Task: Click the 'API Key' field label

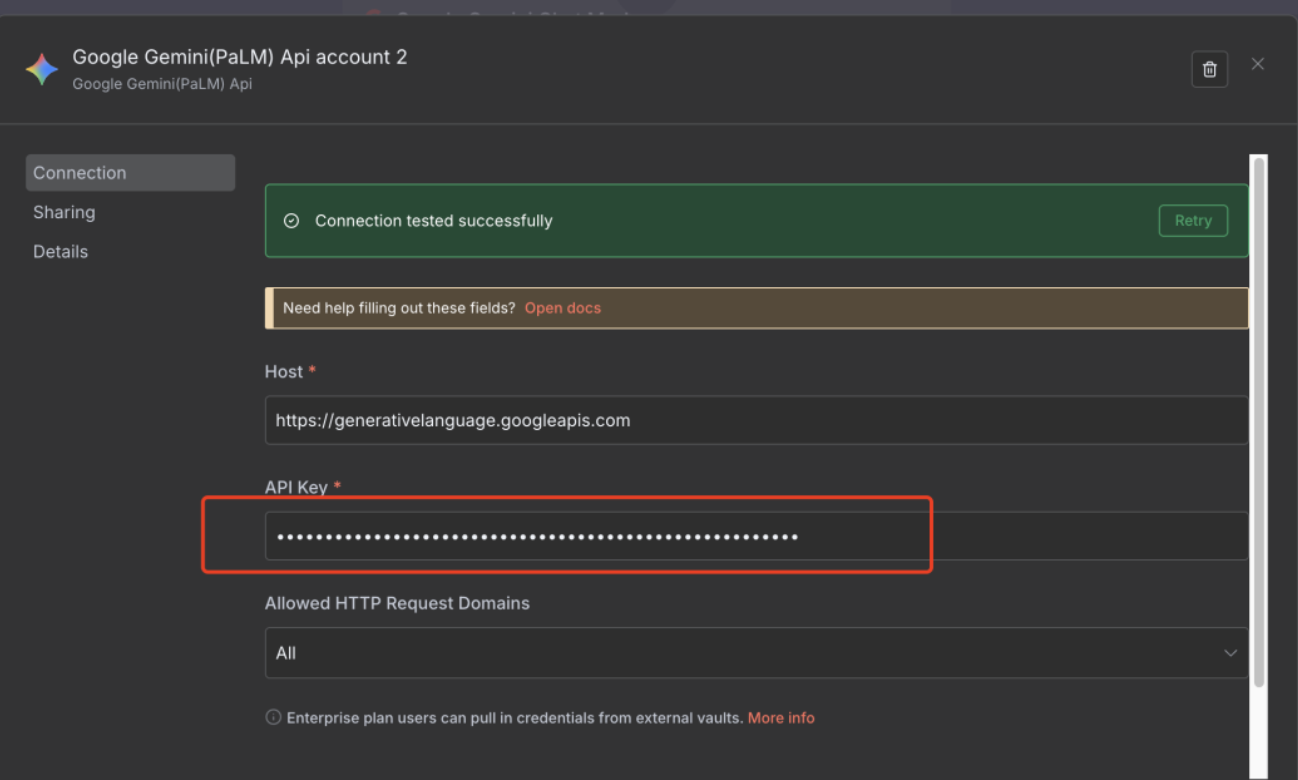Action: 296,488
